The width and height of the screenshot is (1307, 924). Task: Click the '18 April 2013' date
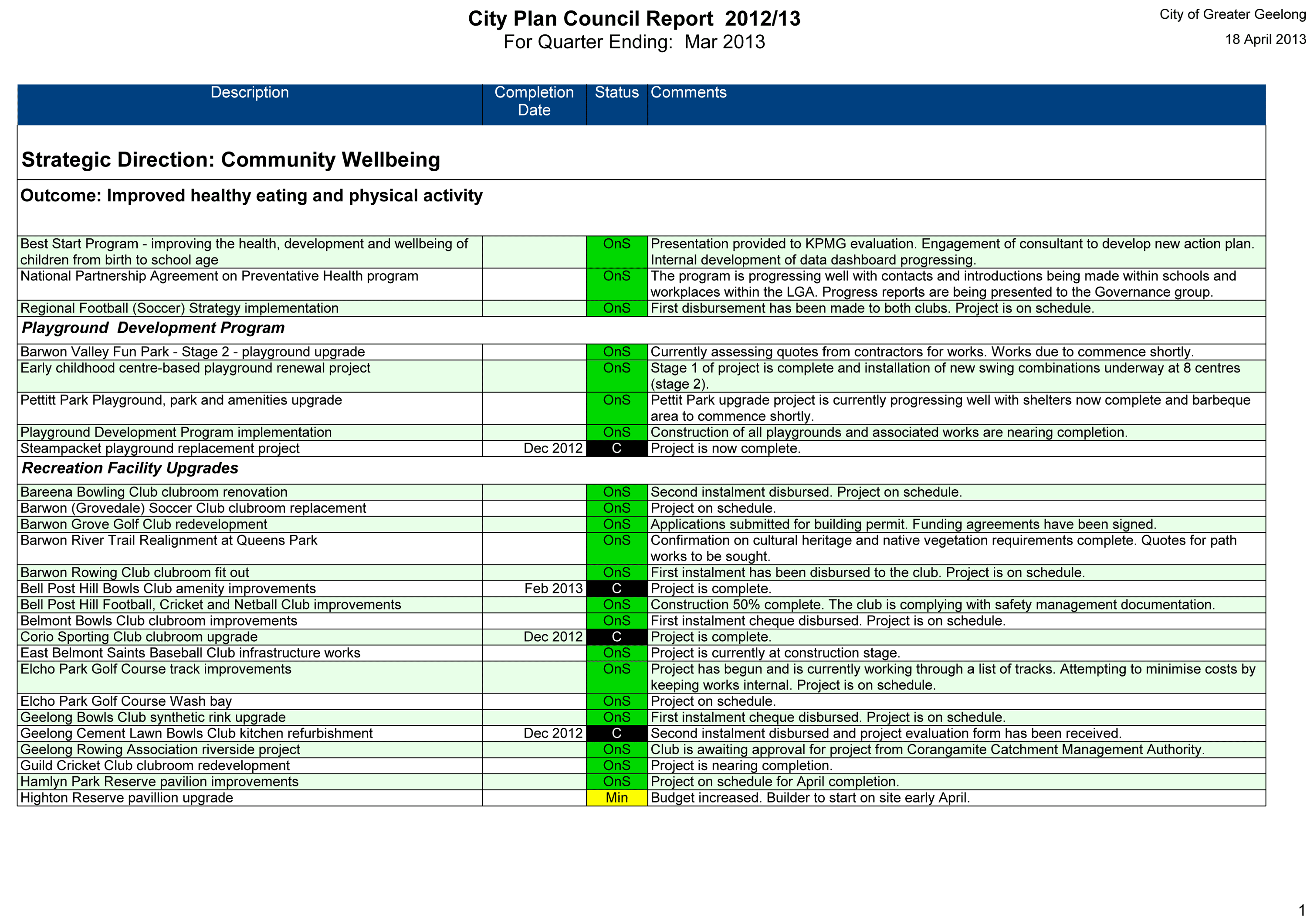click(x=1265, y=39)
